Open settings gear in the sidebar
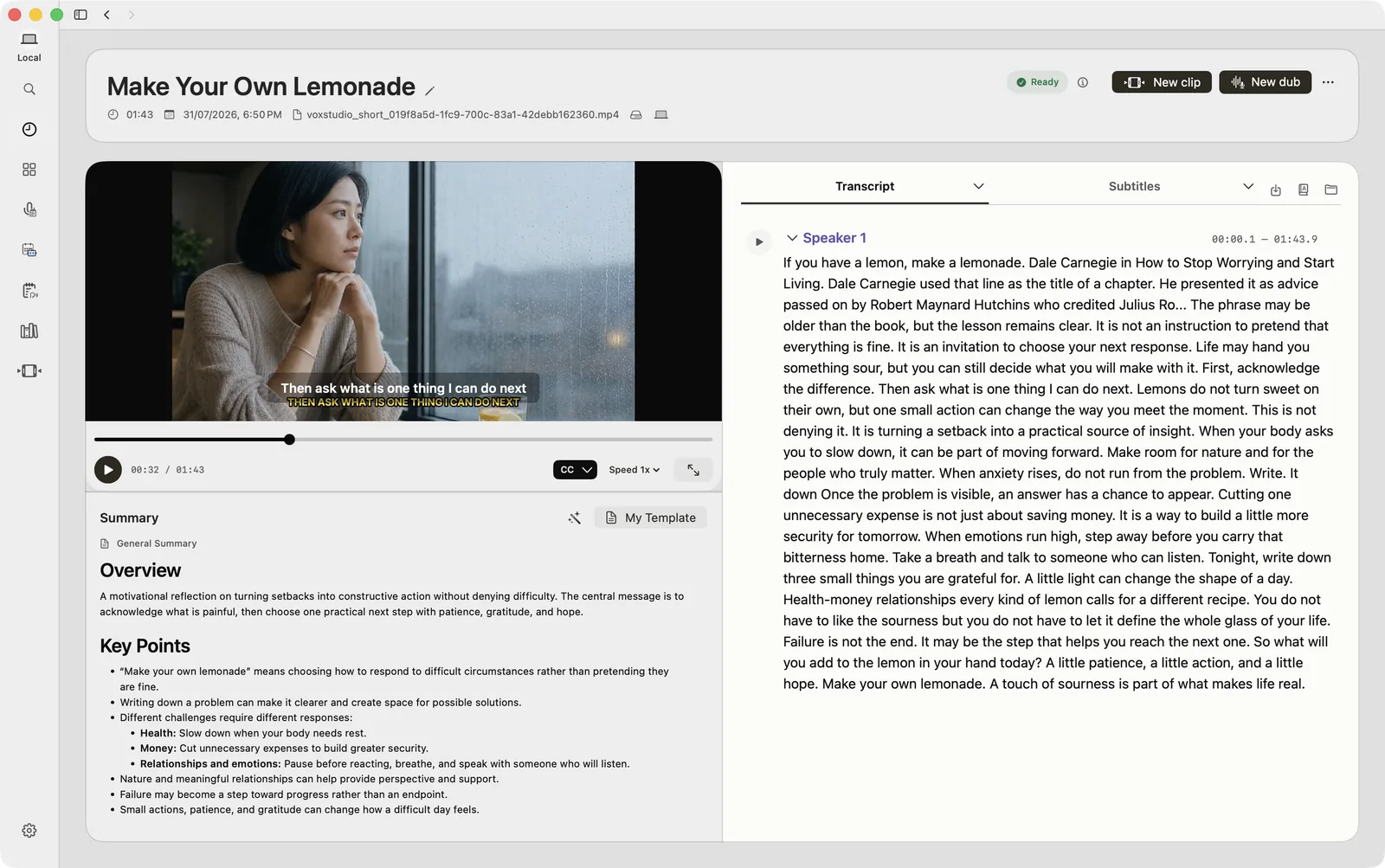 pyautogui.click(x=29, y=830)
